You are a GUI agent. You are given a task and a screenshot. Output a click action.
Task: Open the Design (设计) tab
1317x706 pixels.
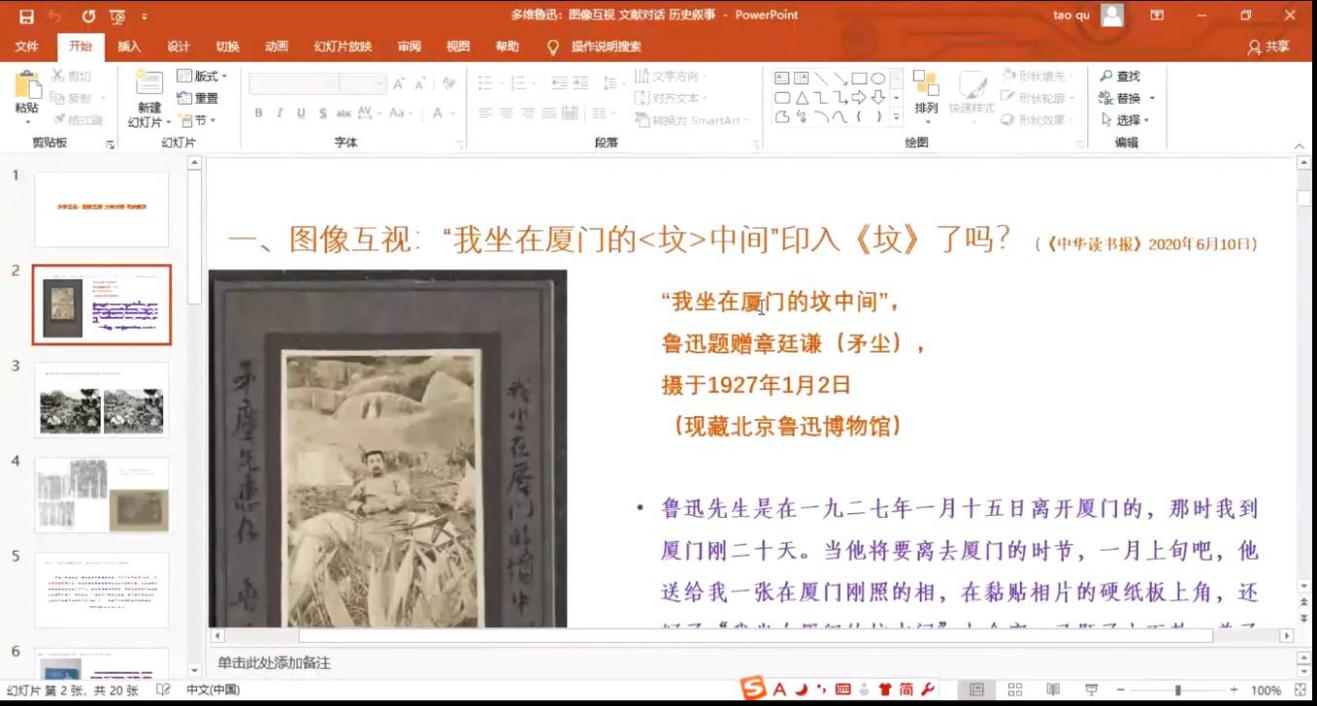point(178,47)
